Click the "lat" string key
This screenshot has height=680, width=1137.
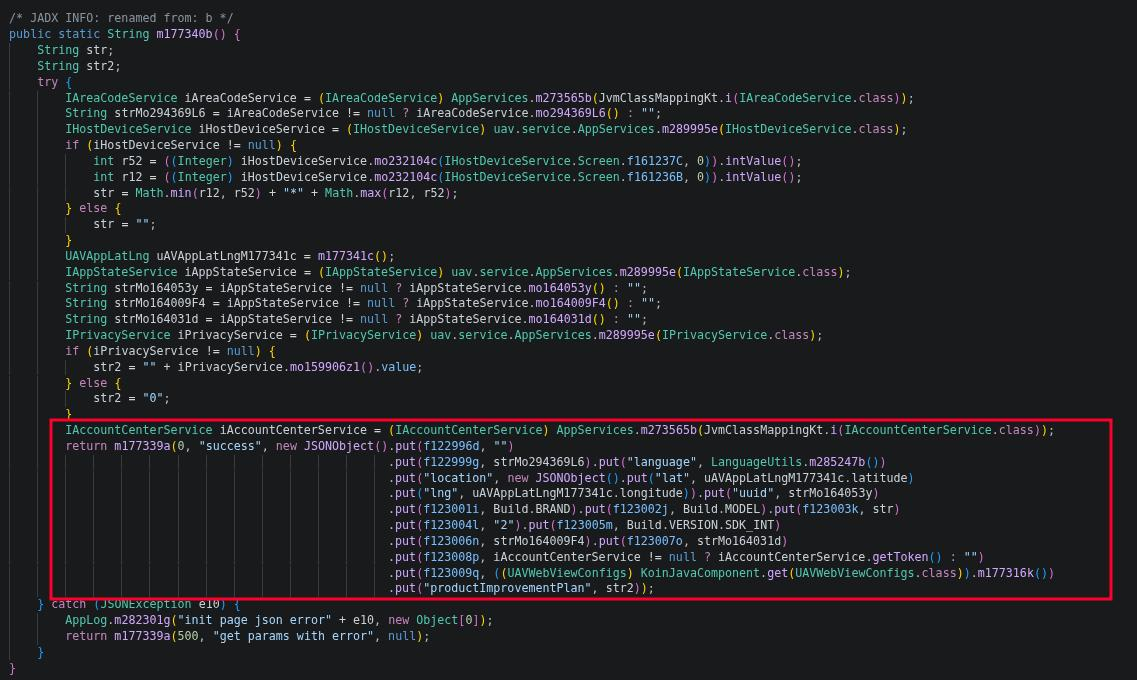tap(672, 478)
